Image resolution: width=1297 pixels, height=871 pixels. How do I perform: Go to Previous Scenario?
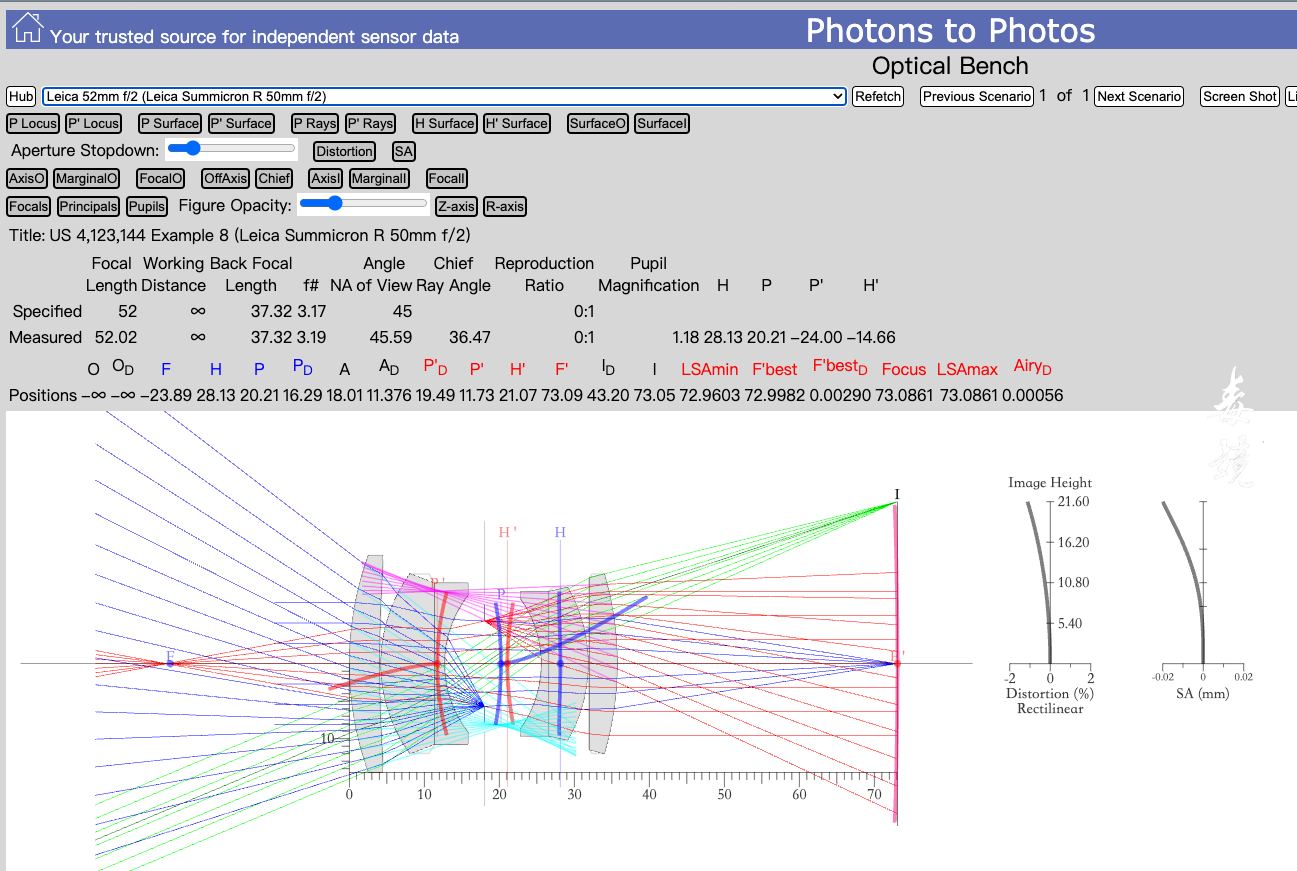[x=976, y=96]
